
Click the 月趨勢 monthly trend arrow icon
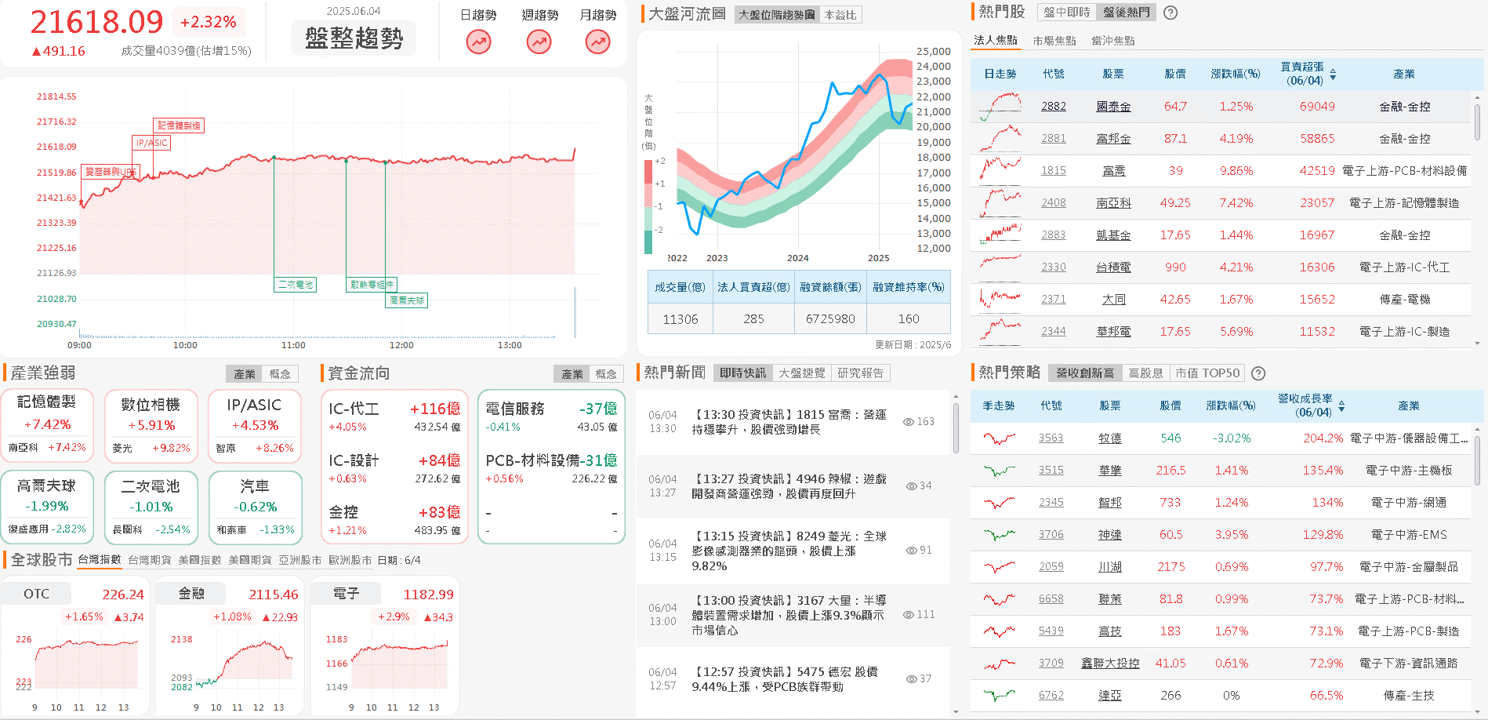click(598, 42)
